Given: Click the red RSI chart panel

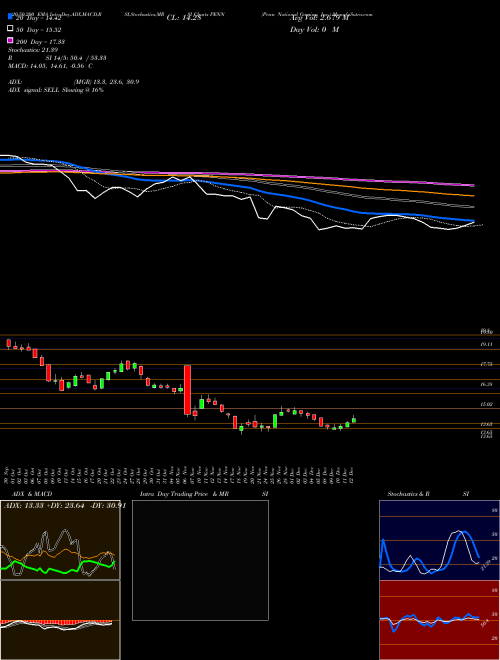Looking at the screenshot, I should [439, 620].
